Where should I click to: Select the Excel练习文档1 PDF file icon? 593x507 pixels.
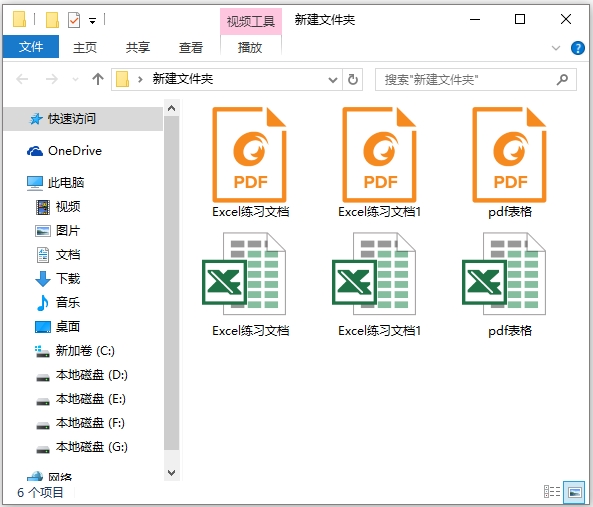379,155
